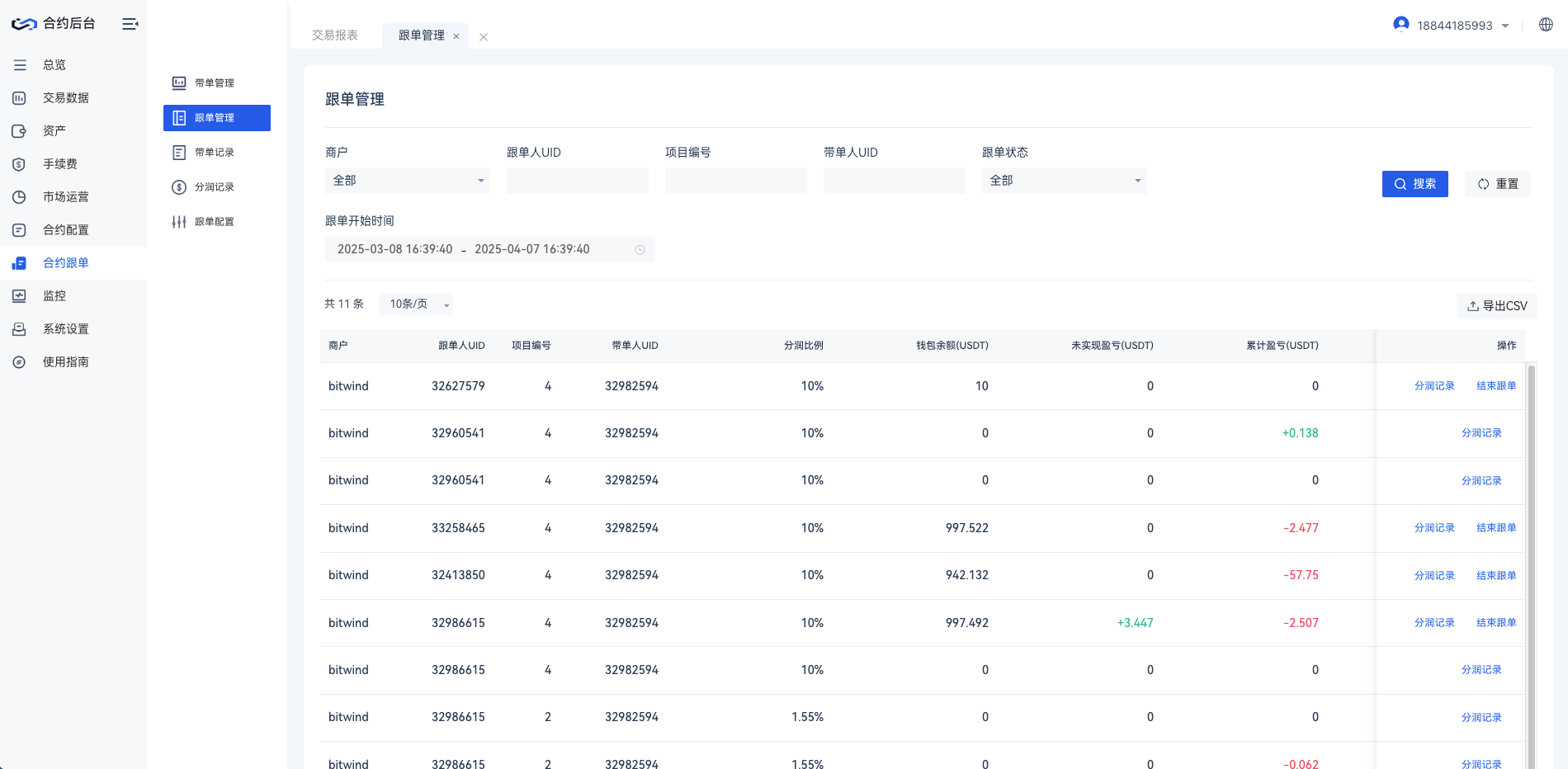Click the table's vertical scrollbar
The height and width of the screenshot is (769, 1568).
click(x=1532, y=566)
